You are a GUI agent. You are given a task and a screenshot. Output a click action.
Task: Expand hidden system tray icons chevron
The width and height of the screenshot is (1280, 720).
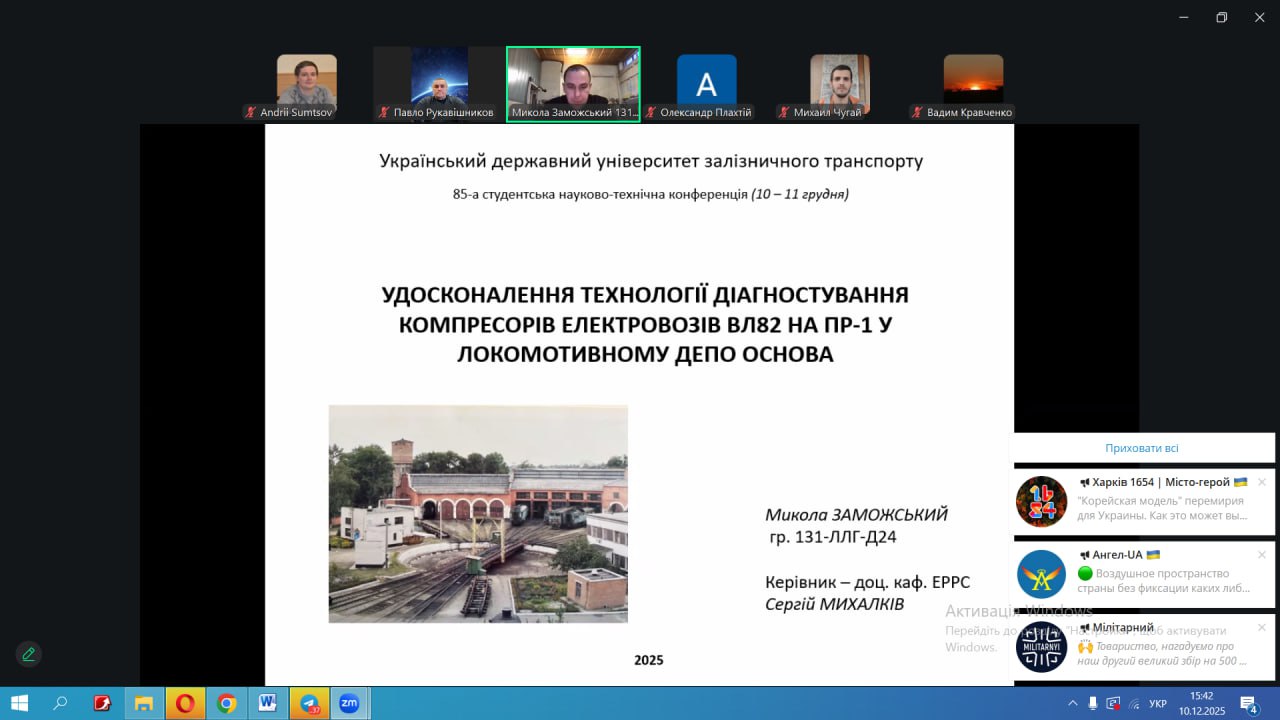coord(1073,703)
